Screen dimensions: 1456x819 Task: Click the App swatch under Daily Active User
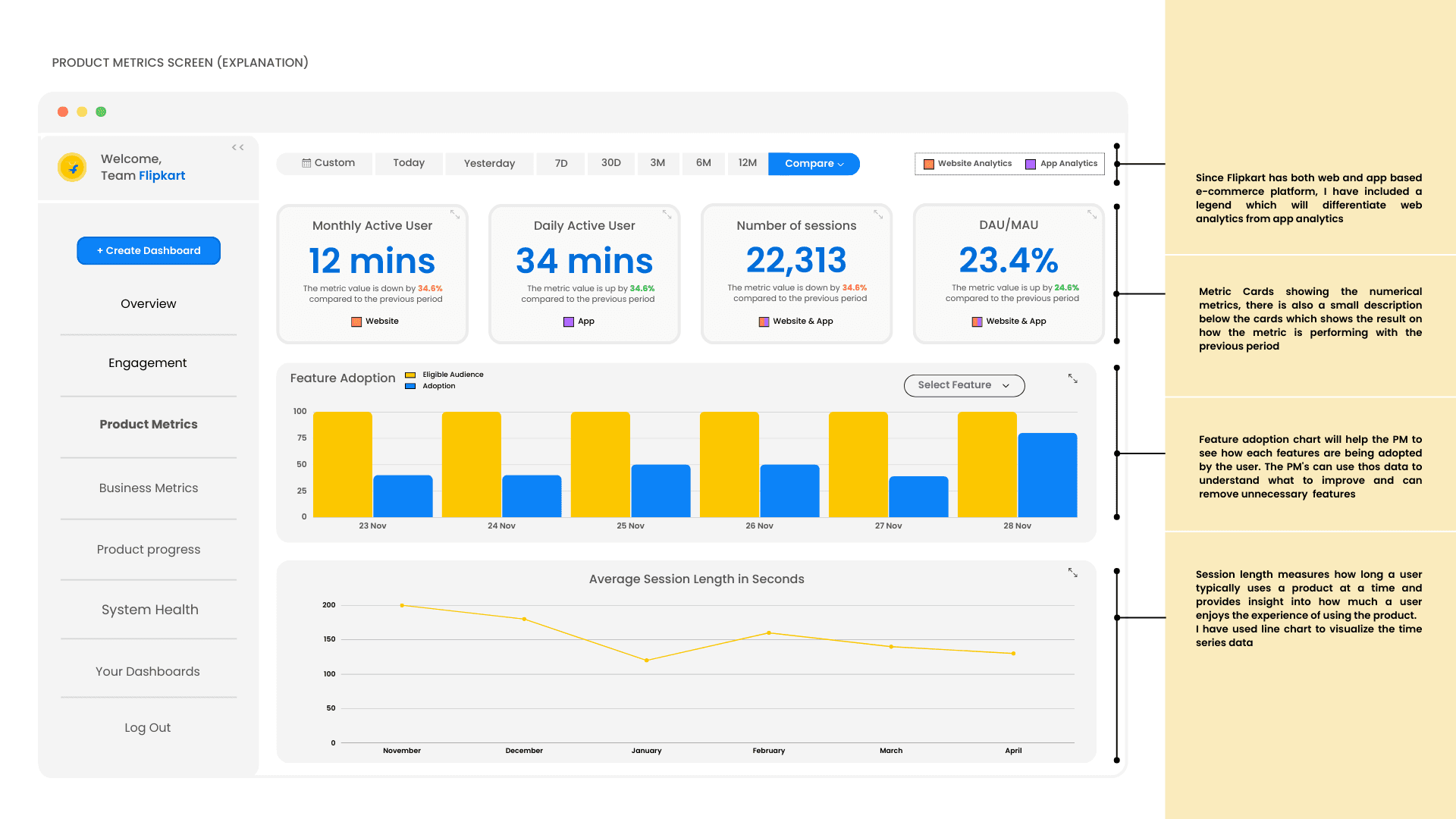pos(569,322)
